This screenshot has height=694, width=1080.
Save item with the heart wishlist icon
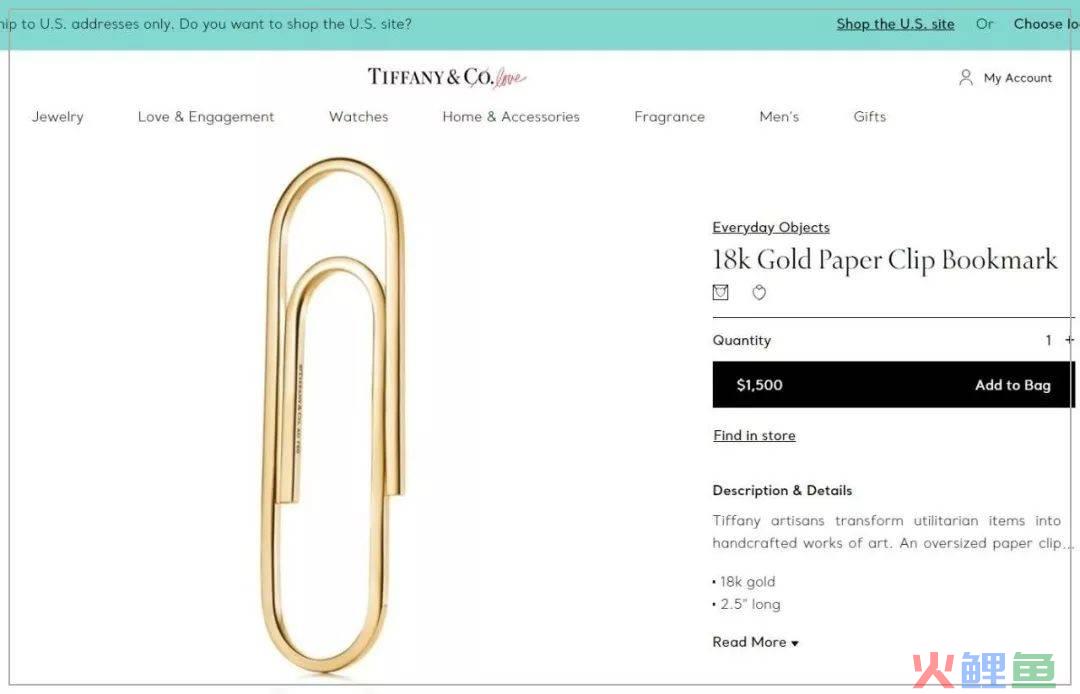759,293
